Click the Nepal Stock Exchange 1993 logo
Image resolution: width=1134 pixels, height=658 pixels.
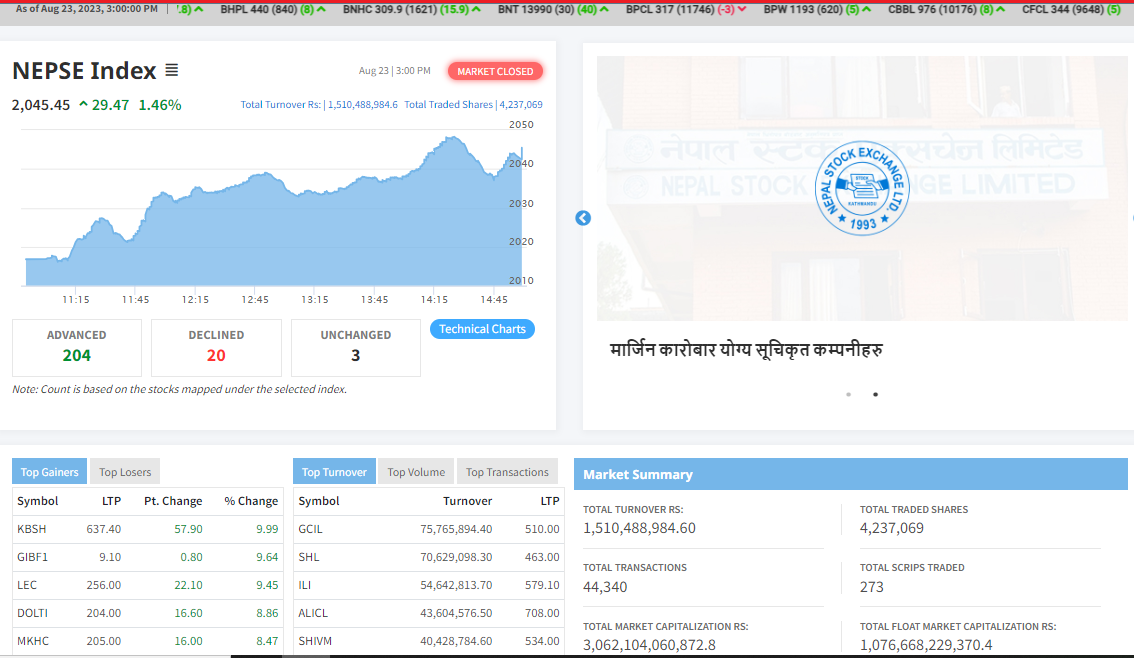[x=861, y=188]
